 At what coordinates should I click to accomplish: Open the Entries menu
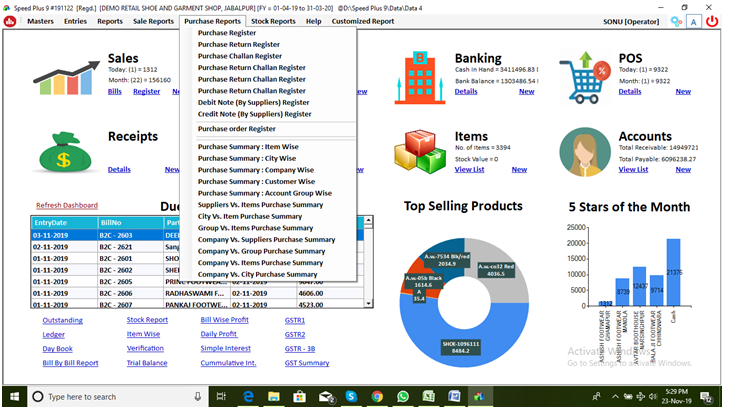[76, 21]
